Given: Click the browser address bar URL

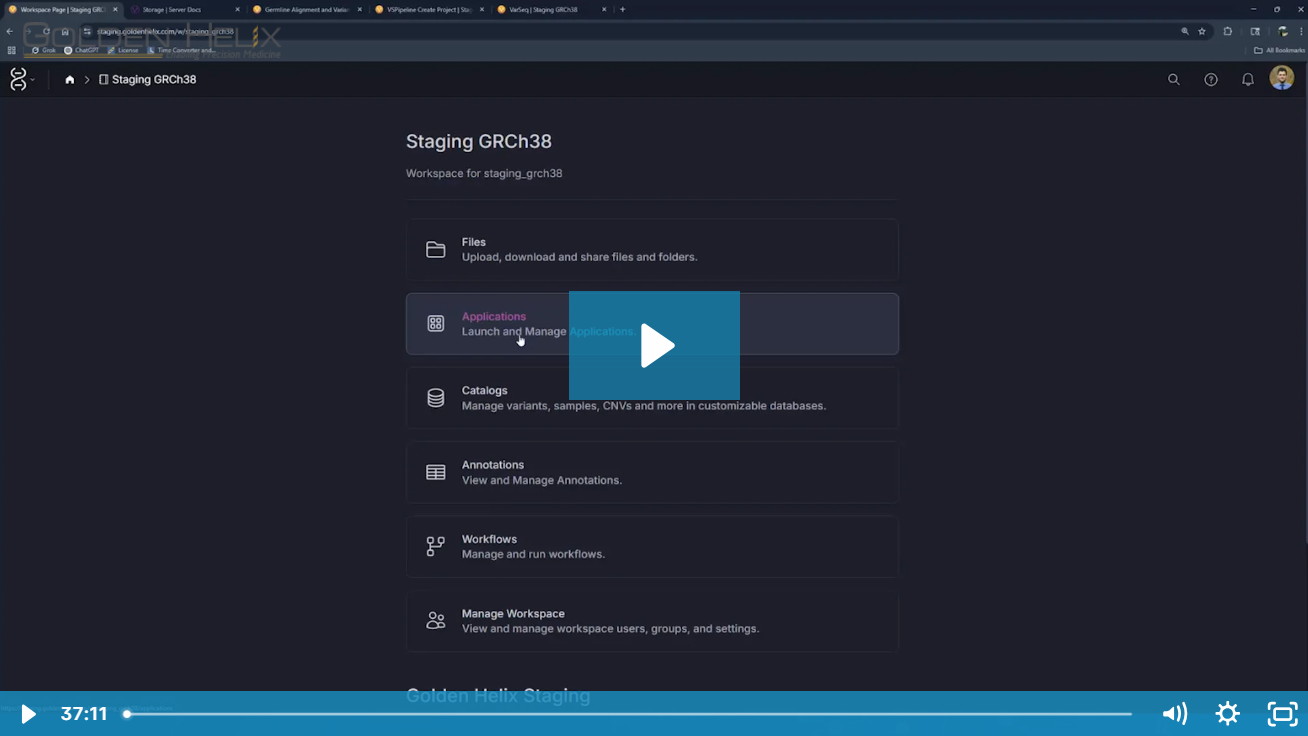Looking at the screenshot, I should coord(165,31).
